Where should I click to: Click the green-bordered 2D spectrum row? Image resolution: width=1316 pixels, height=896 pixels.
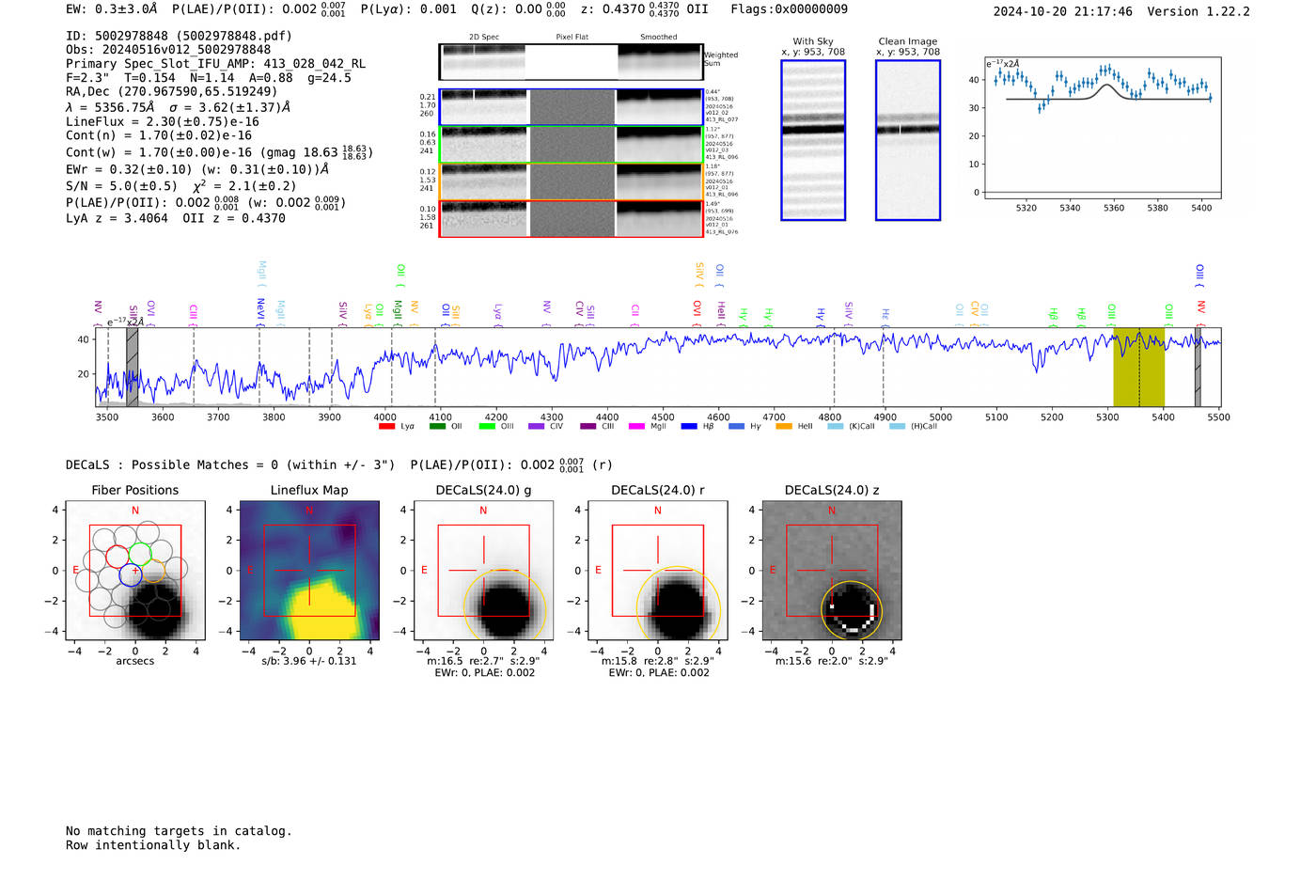571,145
